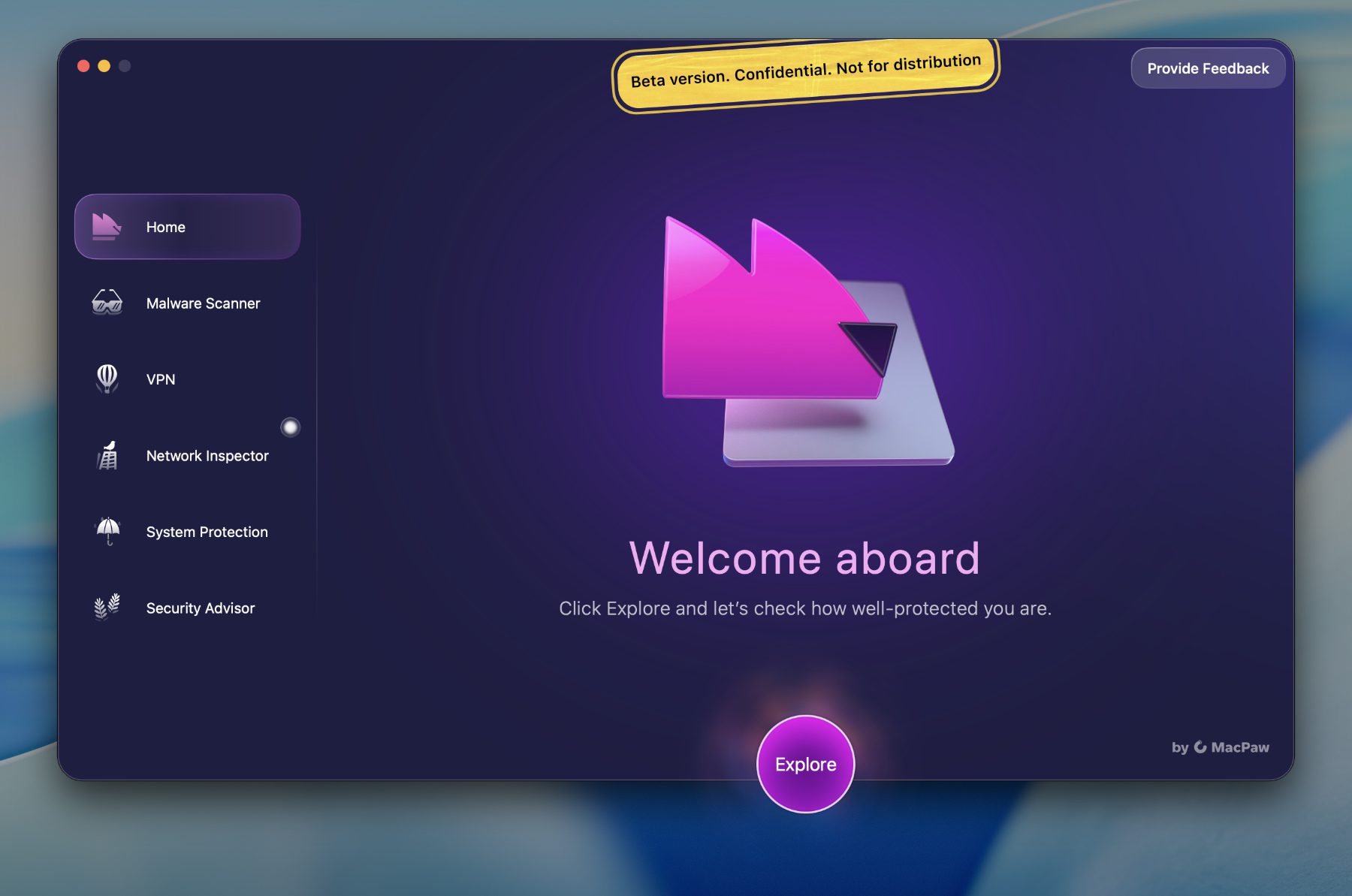1352x896 pixels.
Task: Click the white dot above Network Inspector
Action: click(290, 427)
